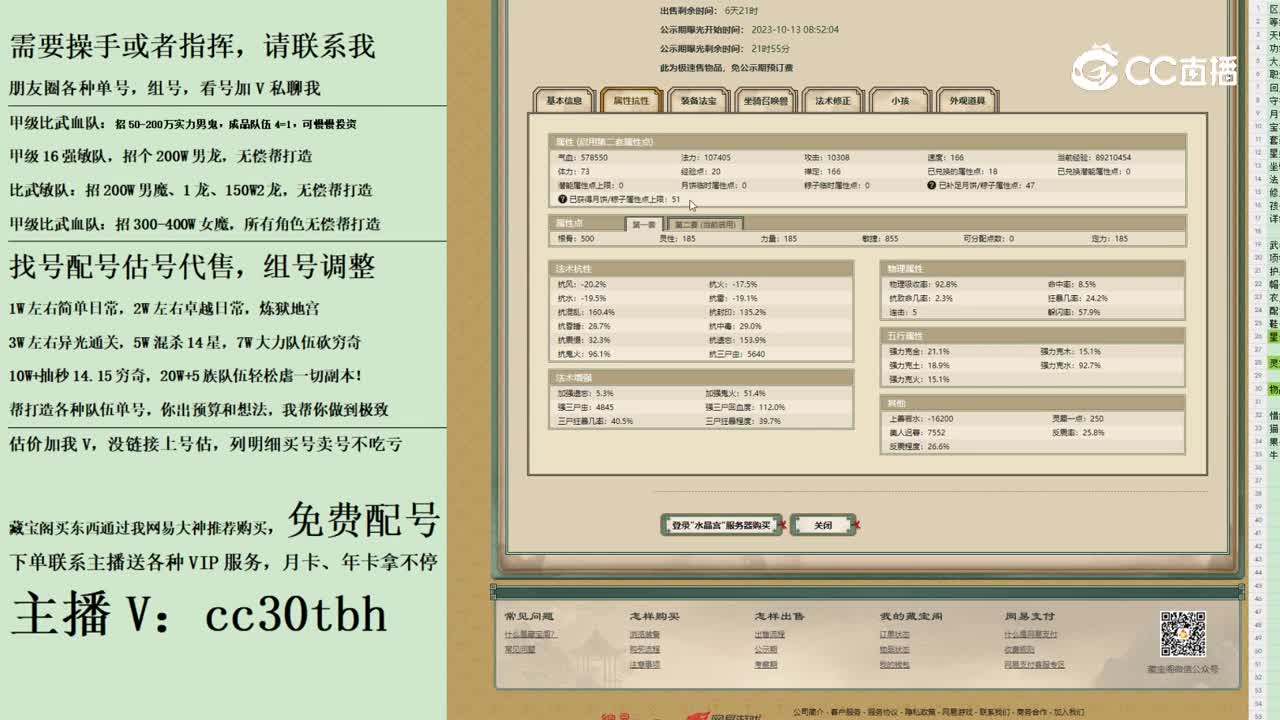The width and height of the screenshot is (1280, 720).
Task: Click the 抗三尸虫: 5640 entry
Action: [737, 354]
